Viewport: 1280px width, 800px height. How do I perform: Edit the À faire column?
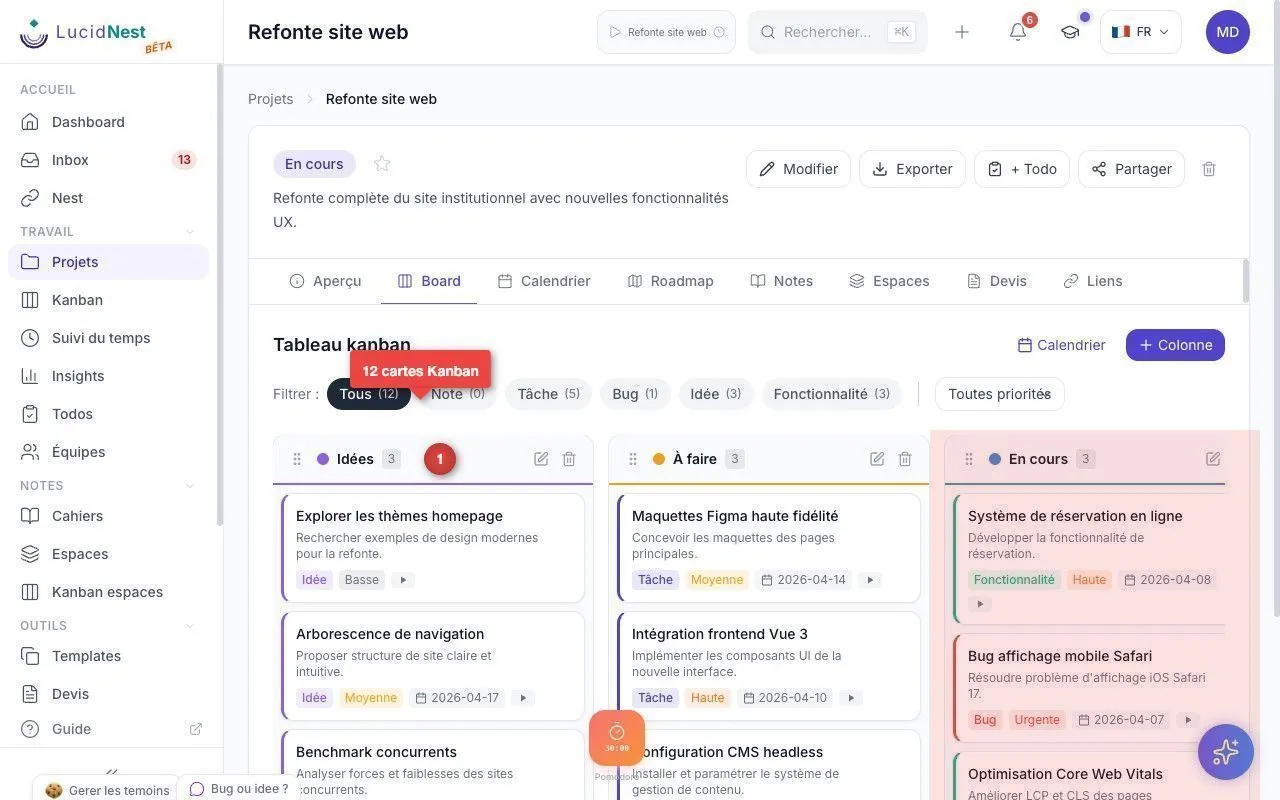pyautogui.click(x=877, y=459)
